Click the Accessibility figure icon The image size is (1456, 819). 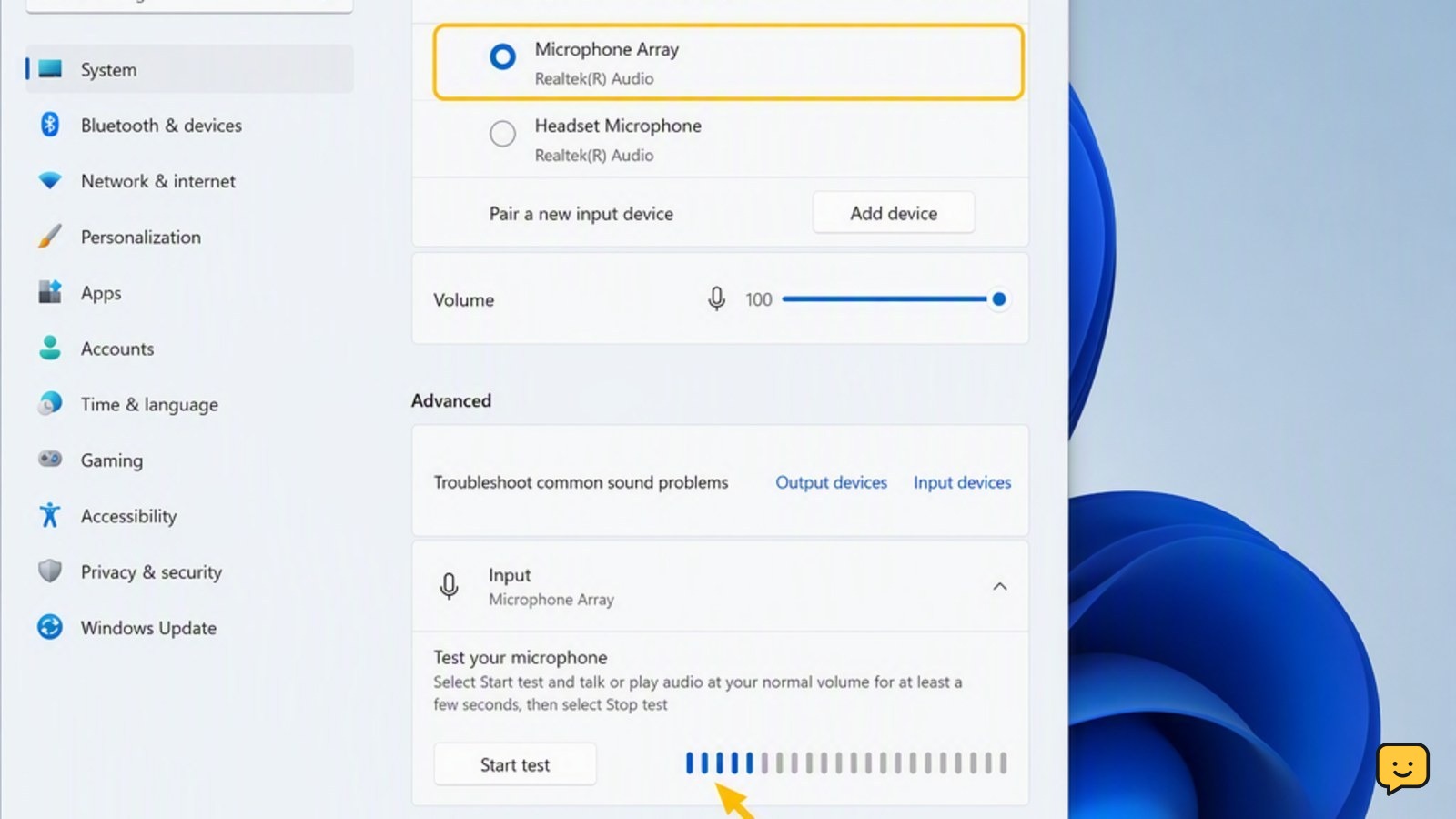click(50, 515)
